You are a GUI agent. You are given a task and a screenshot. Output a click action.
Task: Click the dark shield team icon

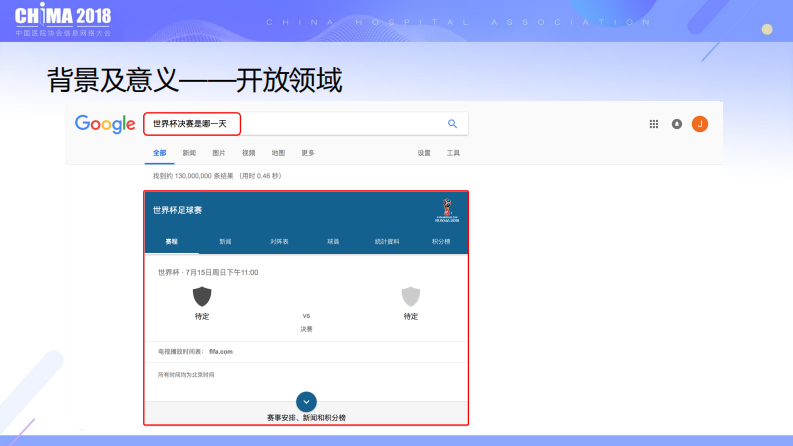pyautogui.click(x=202, y=296)
